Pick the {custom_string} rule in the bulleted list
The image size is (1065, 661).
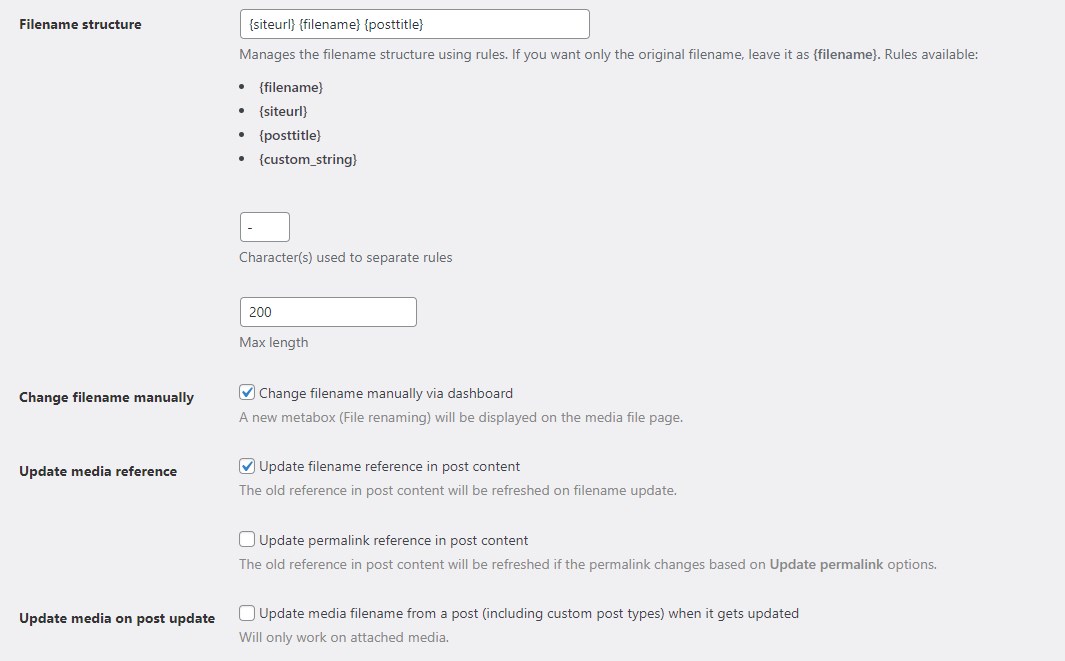pyautogui.click(x=307, y=159)
